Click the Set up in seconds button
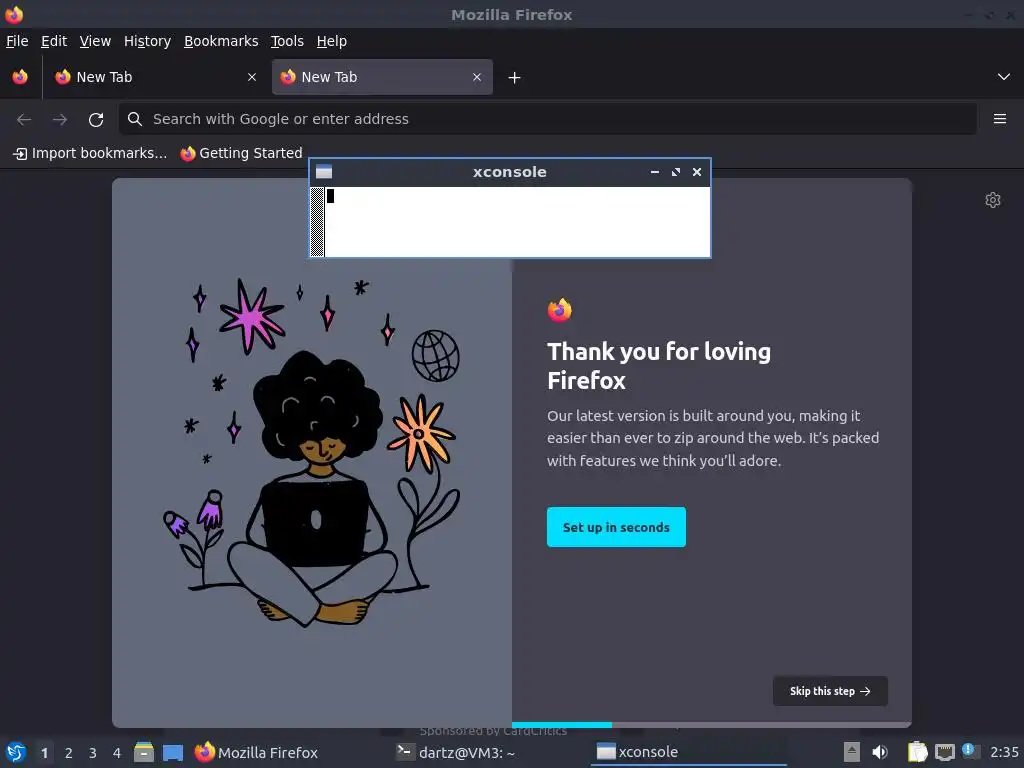Image resolution: width=1024 pixels, height=768 pixels. tap(616, 527)
